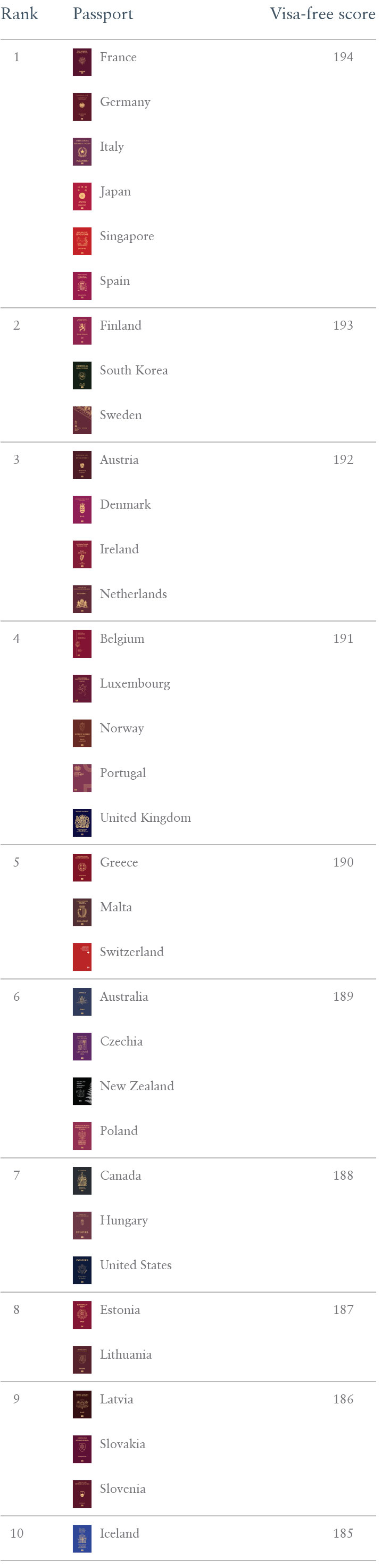Click the South Korea green passport icon
The image size is (382, 1568).
(82, 375)
